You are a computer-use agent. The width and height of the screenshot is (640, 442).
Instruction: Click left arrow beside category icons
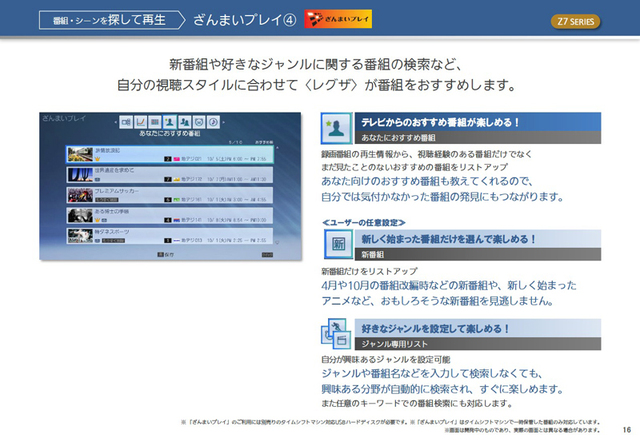click(x=116, y=122)
